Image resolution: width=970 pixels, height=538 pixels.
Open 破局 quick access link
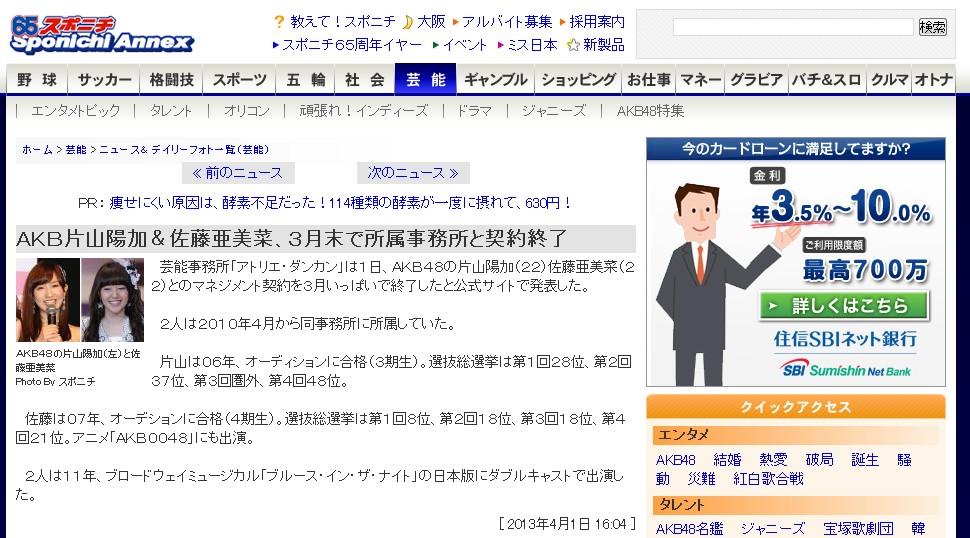[x=820, y=460]
